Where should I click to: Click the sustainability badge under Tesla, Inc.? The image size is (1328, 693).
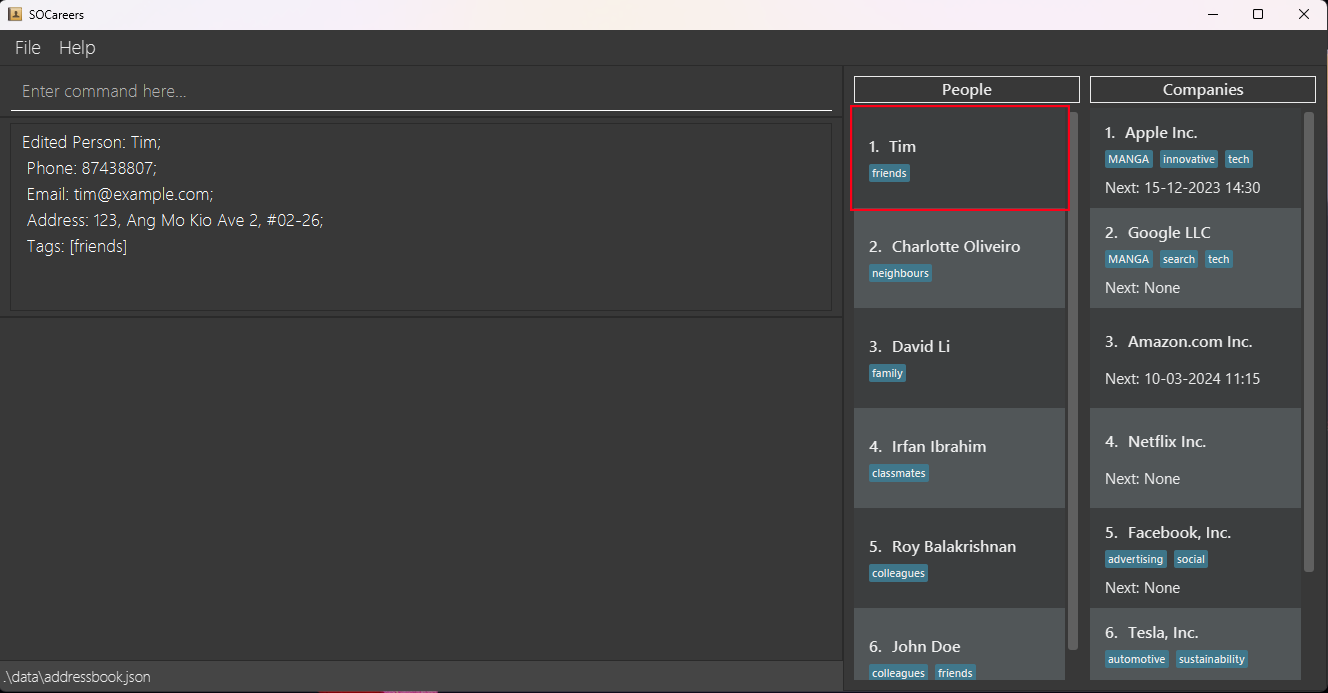(1211, 658)
